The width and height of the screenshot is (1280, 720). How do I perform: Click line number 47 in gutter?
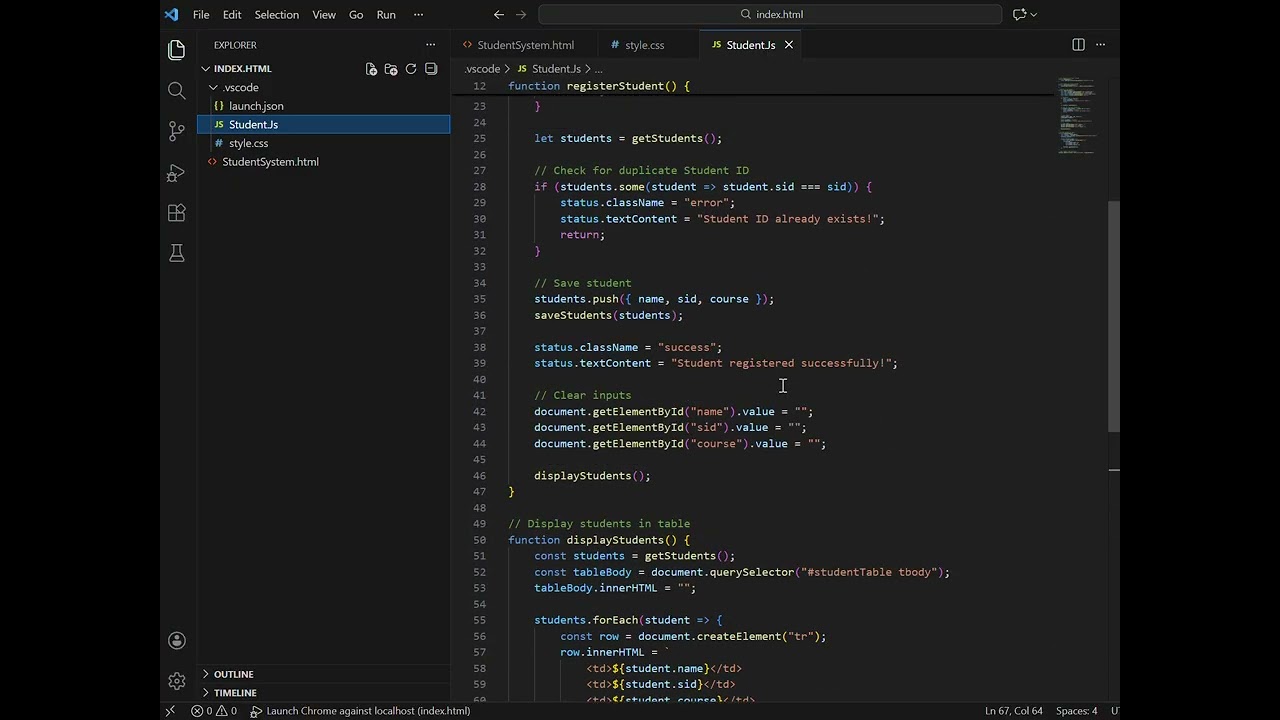point(479,492)
